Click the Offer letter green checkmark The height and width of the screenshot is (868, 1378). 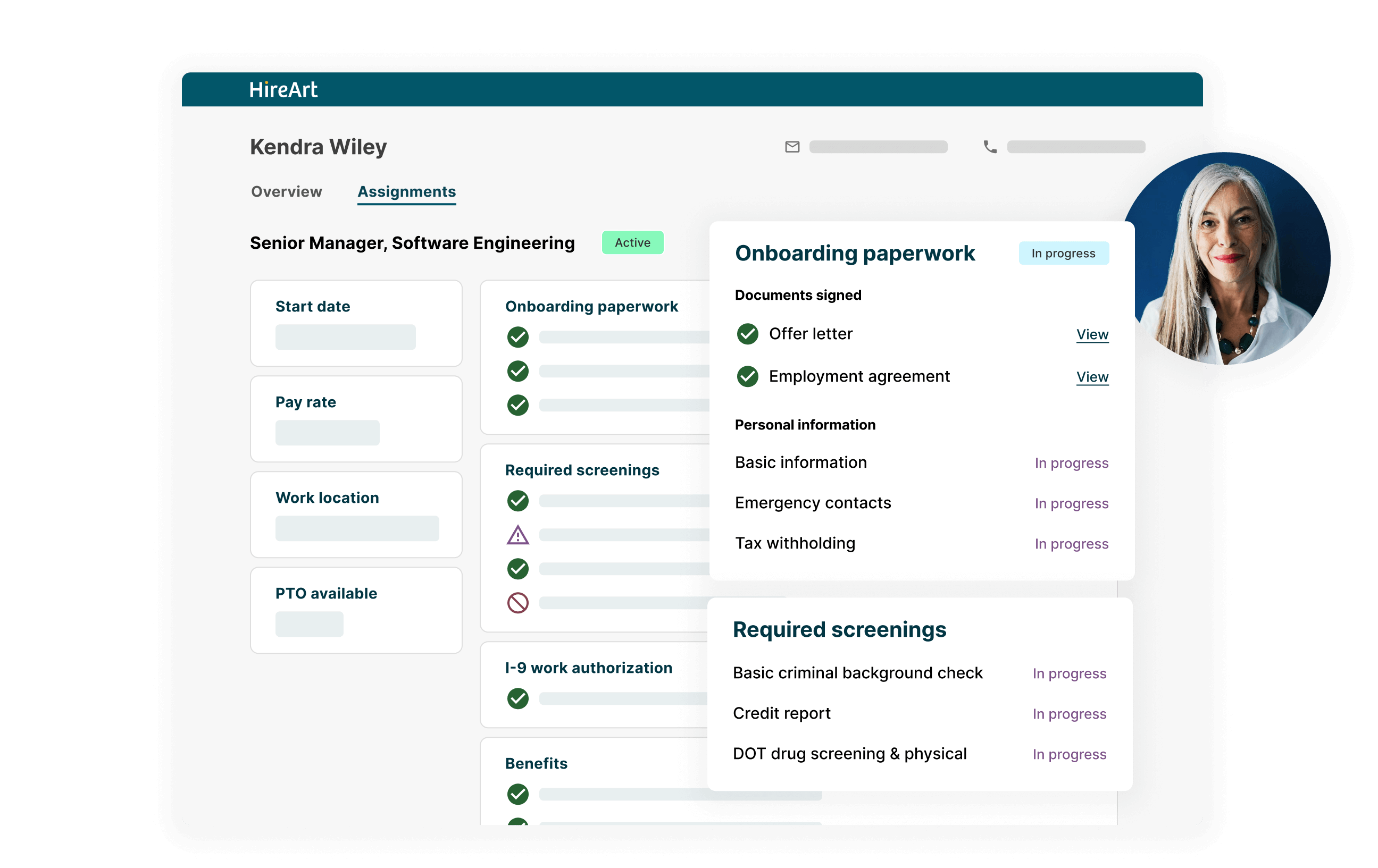pos(747,334)
